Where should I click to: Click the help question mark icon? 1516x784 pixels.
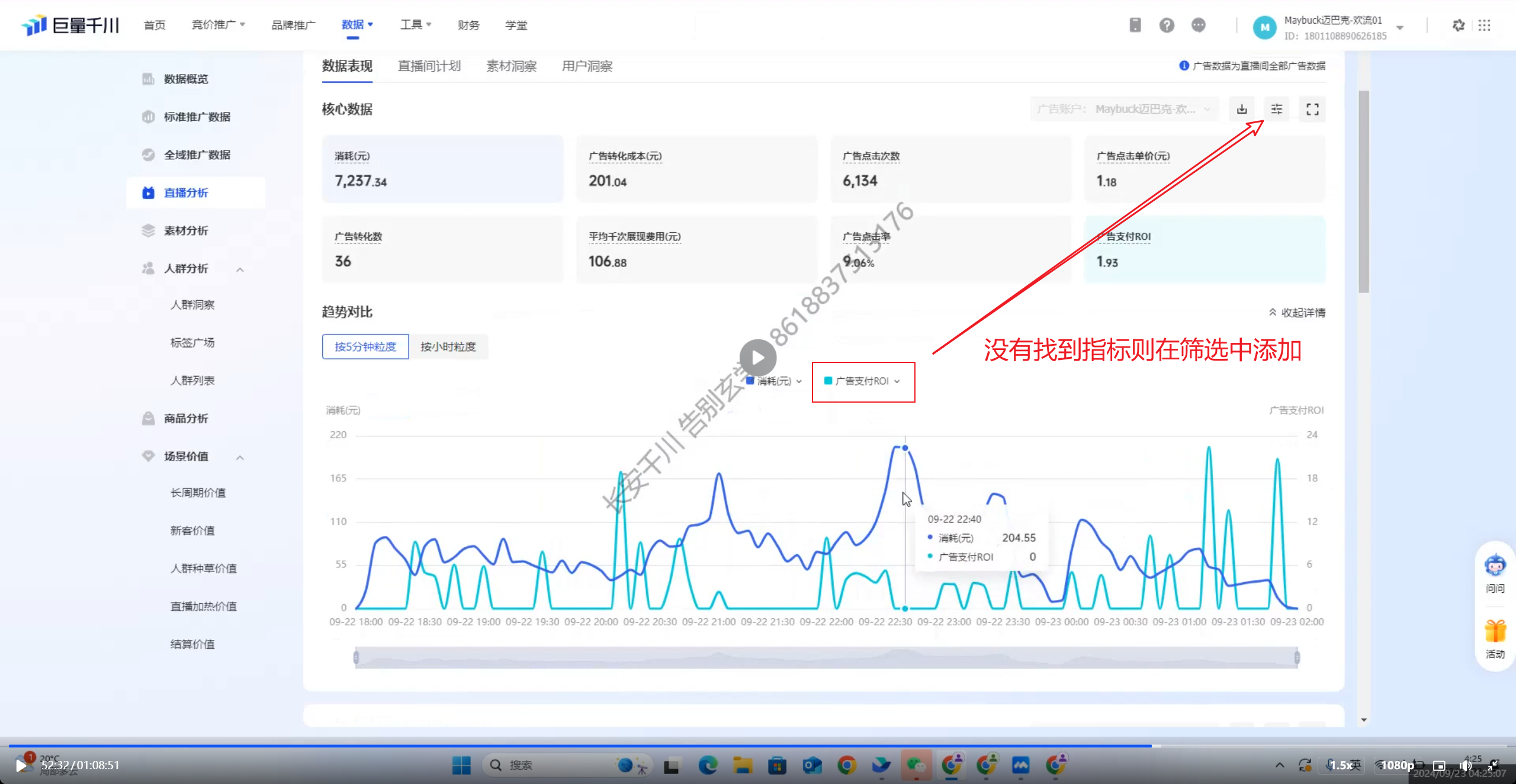[1167, 25]
